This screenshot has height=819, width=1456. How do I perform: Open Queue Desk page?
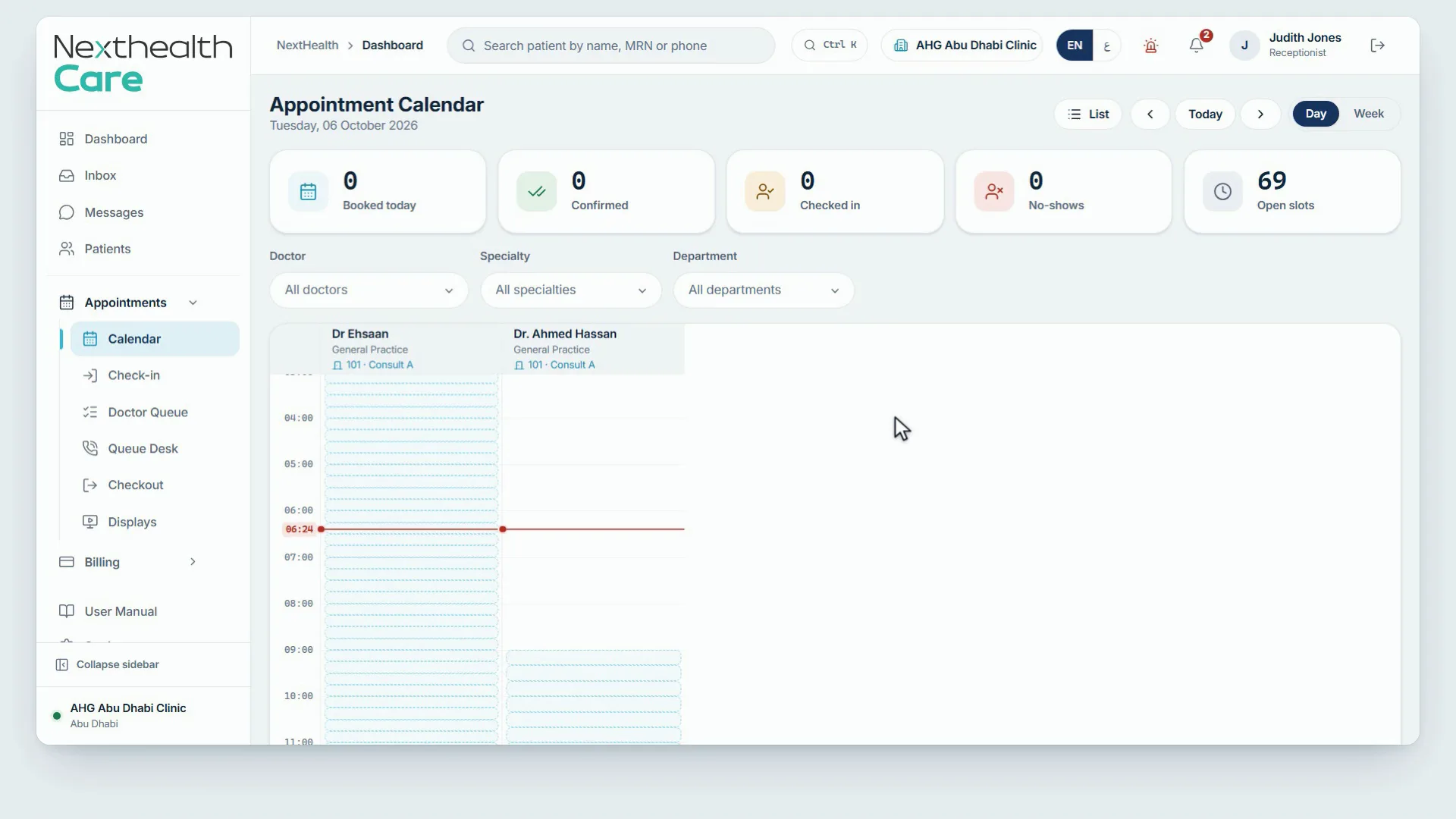[x=155, y=449]
